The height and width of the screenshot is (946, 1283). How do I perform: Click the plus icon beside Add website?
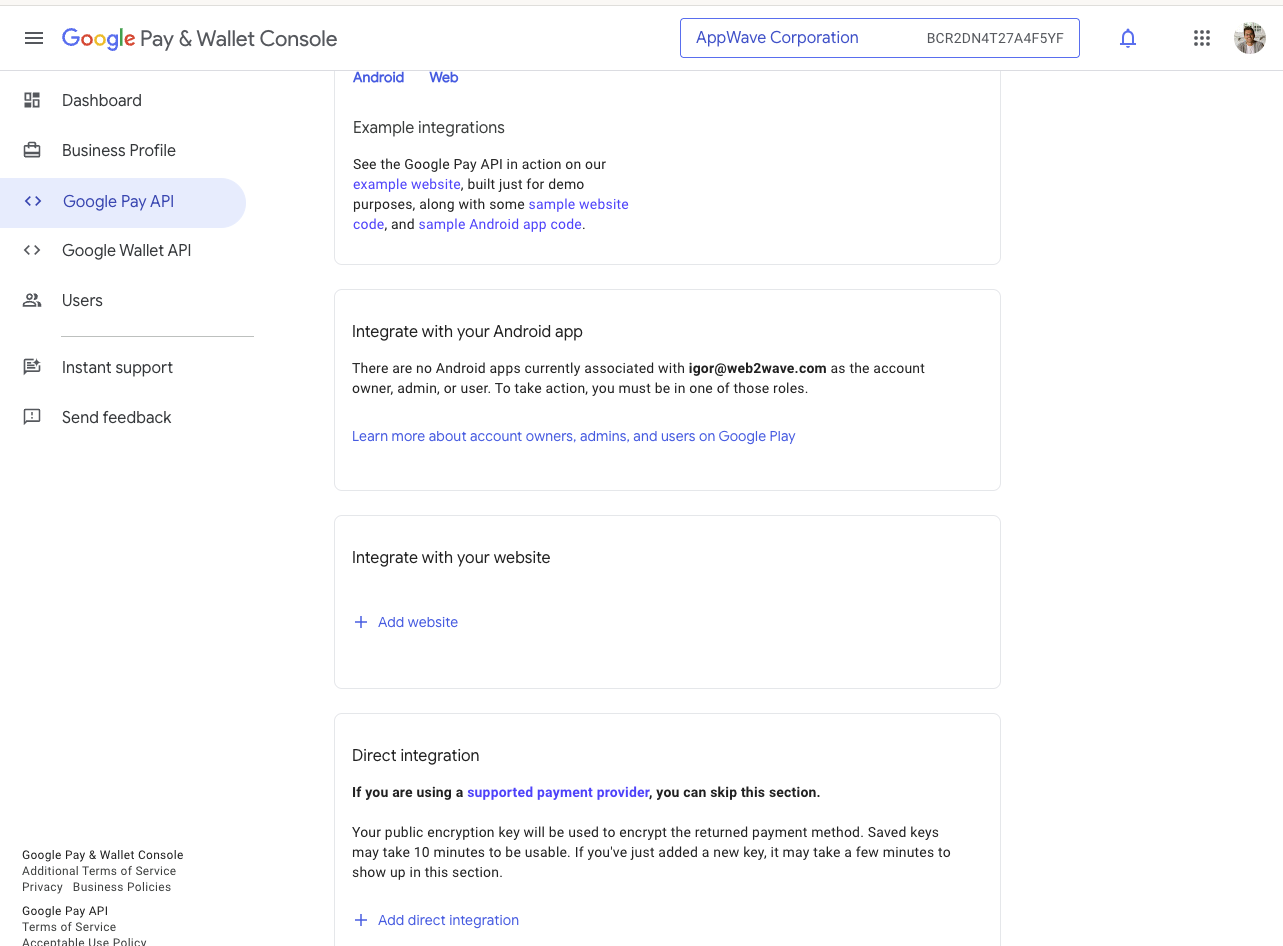[x=361, y=622]
